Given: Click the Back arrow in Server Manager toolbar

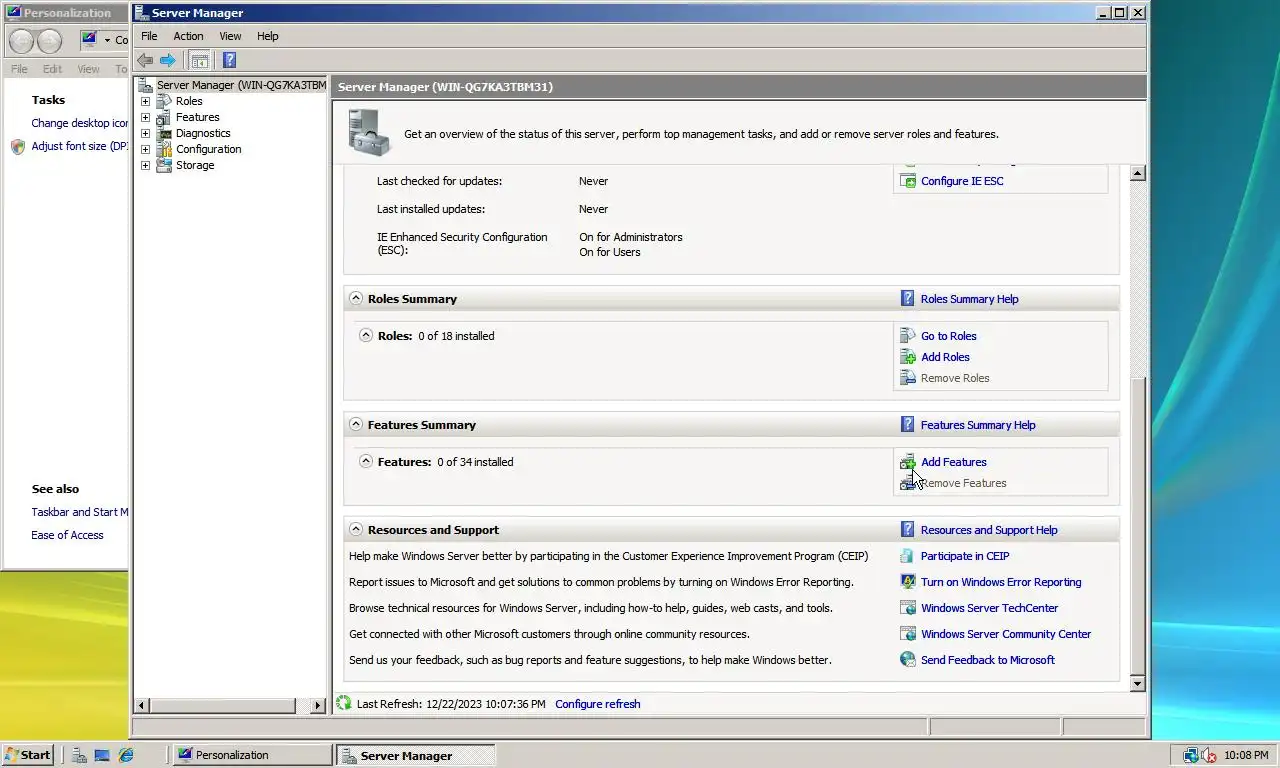Looking at the screenshot, I should coord(145,60).
